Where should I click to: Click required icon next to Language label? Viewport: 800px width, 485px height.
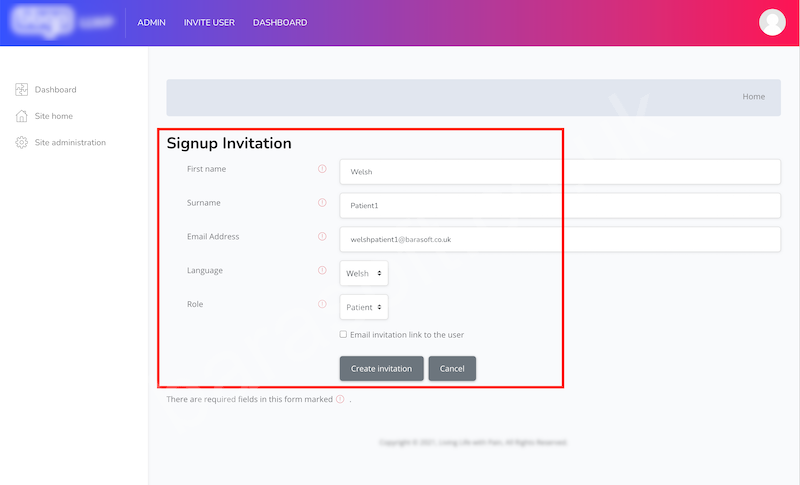(322, 270)
